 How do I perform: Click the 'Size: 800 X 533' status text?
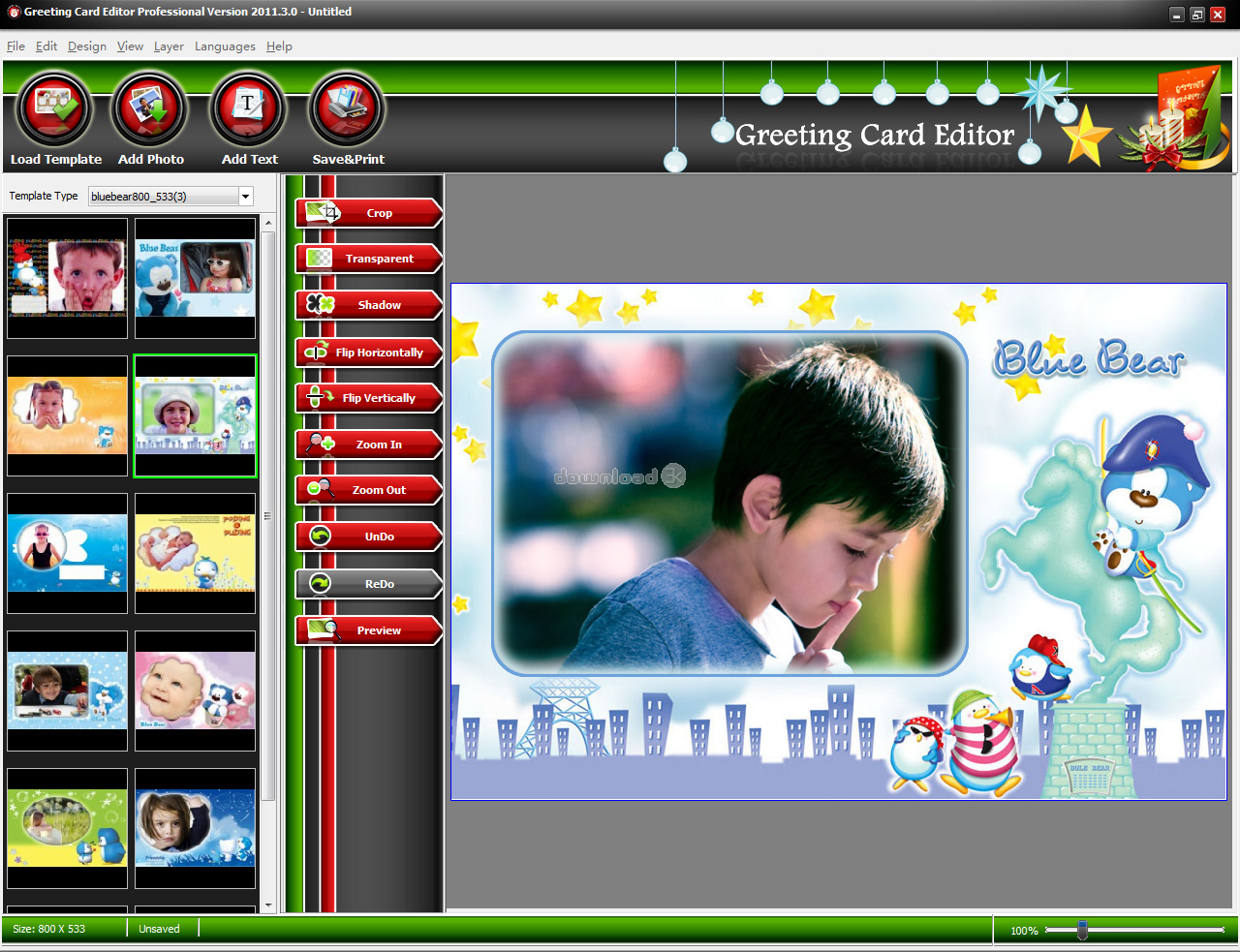tap(49, 929)
